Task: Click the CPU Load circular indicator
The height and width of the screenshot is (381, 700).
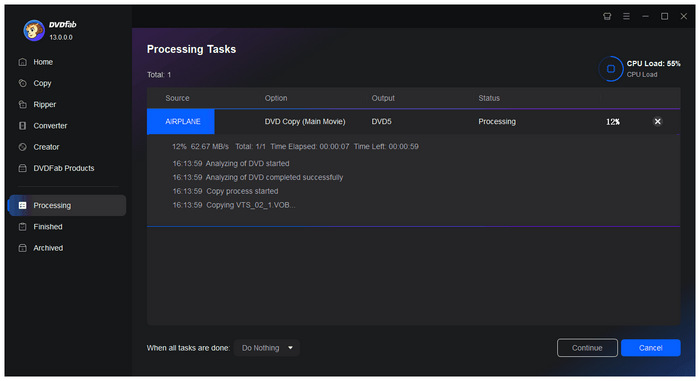Action: click(611, 69)
